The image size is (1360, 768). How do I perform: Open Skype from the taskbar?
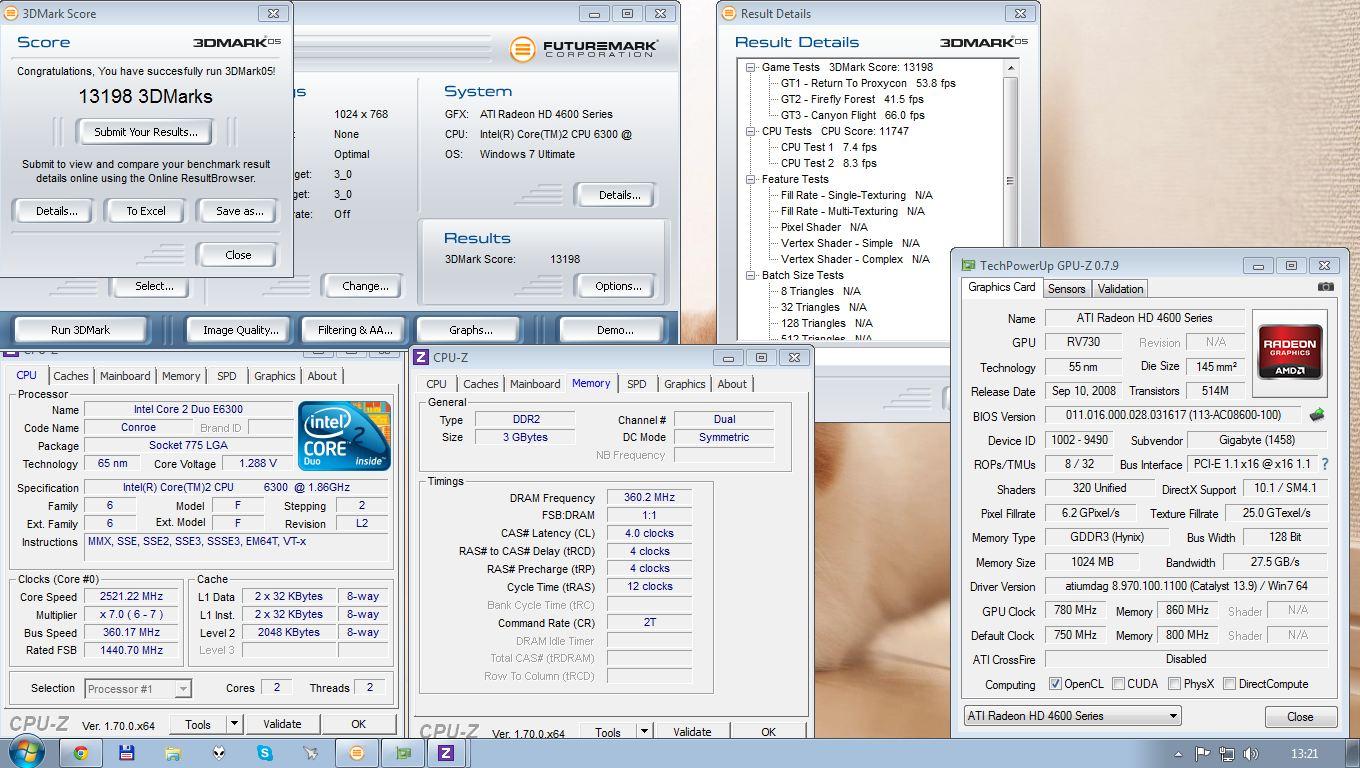click(x=265, y=753)
